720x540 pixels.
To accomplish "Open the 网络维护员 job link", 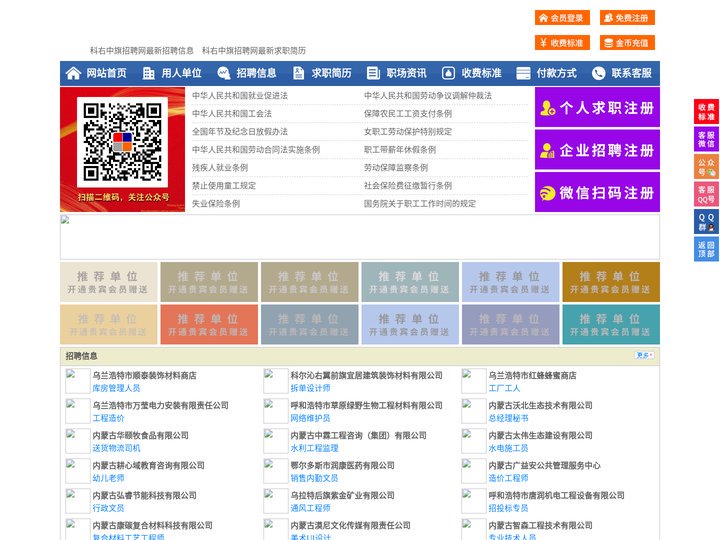I will pyautogui.click(x=310, y=418).
